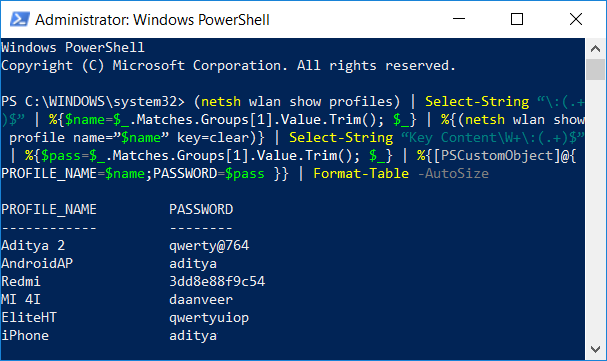Click the vertical scrollbar thumb
The image size is (607, 361).
(x=595, y=70)
